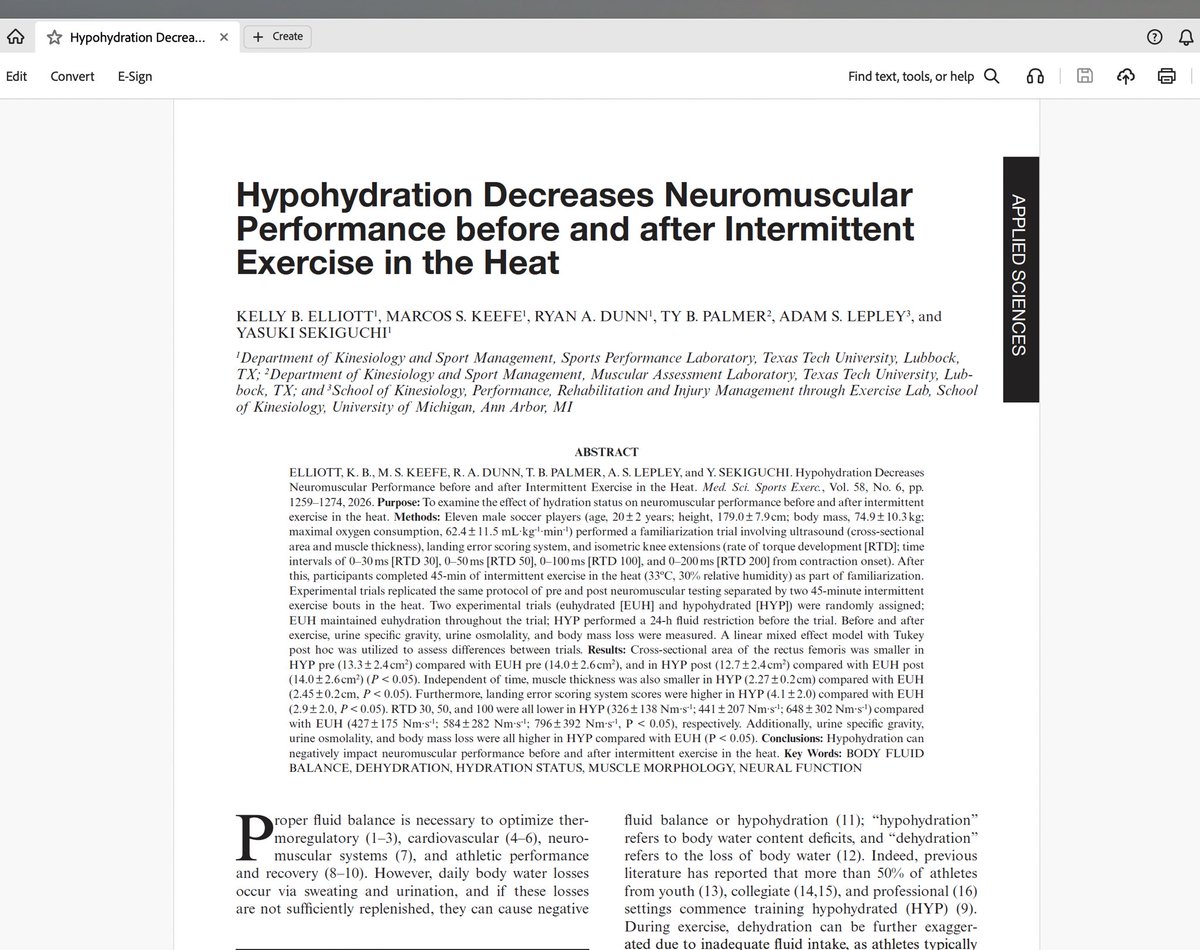Open the Edit menu
Screen dimensions: 1200x950
coord(17,76)
